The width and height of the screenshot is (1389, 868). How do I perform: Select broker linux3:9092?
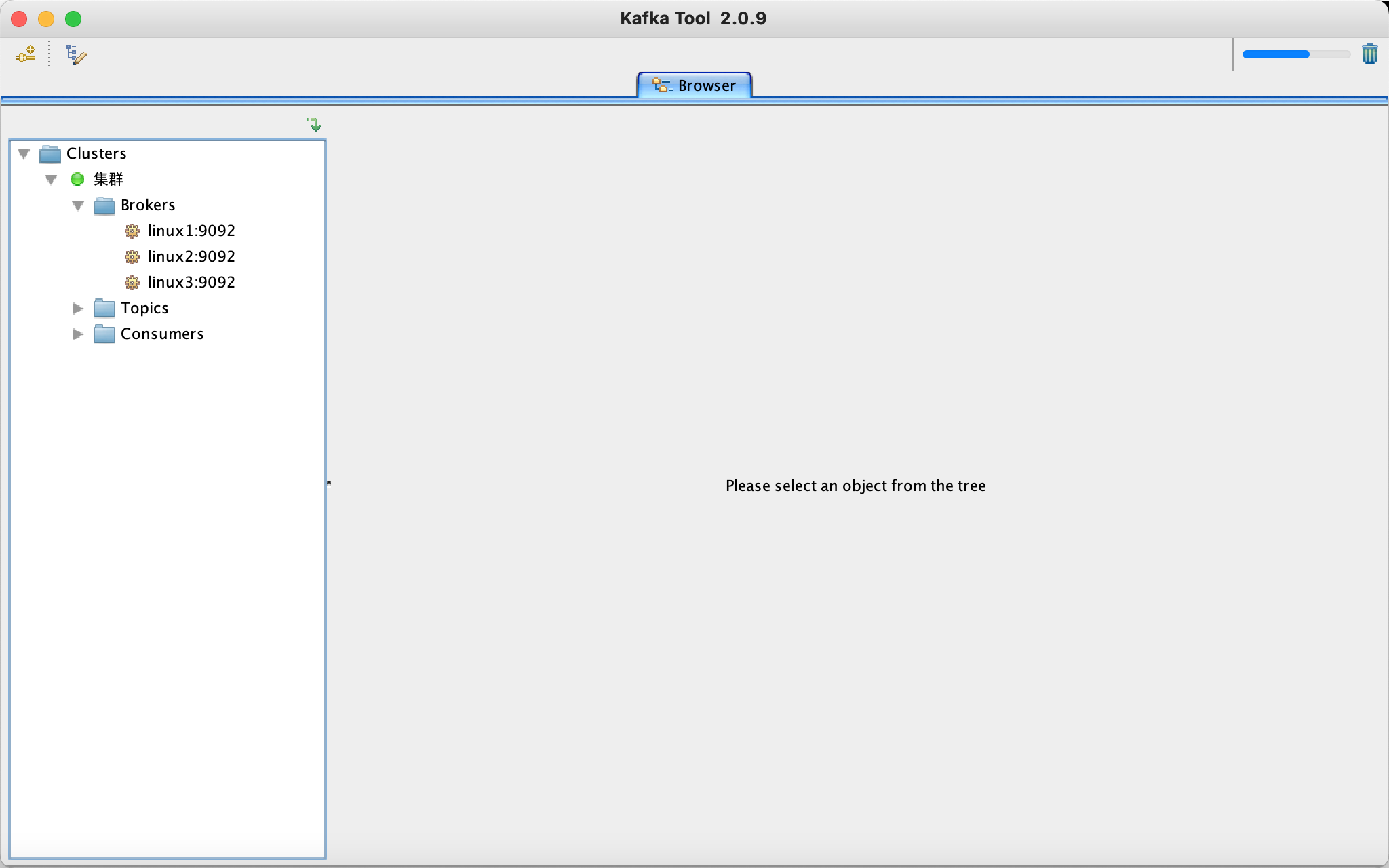click(x=191, y=282)
